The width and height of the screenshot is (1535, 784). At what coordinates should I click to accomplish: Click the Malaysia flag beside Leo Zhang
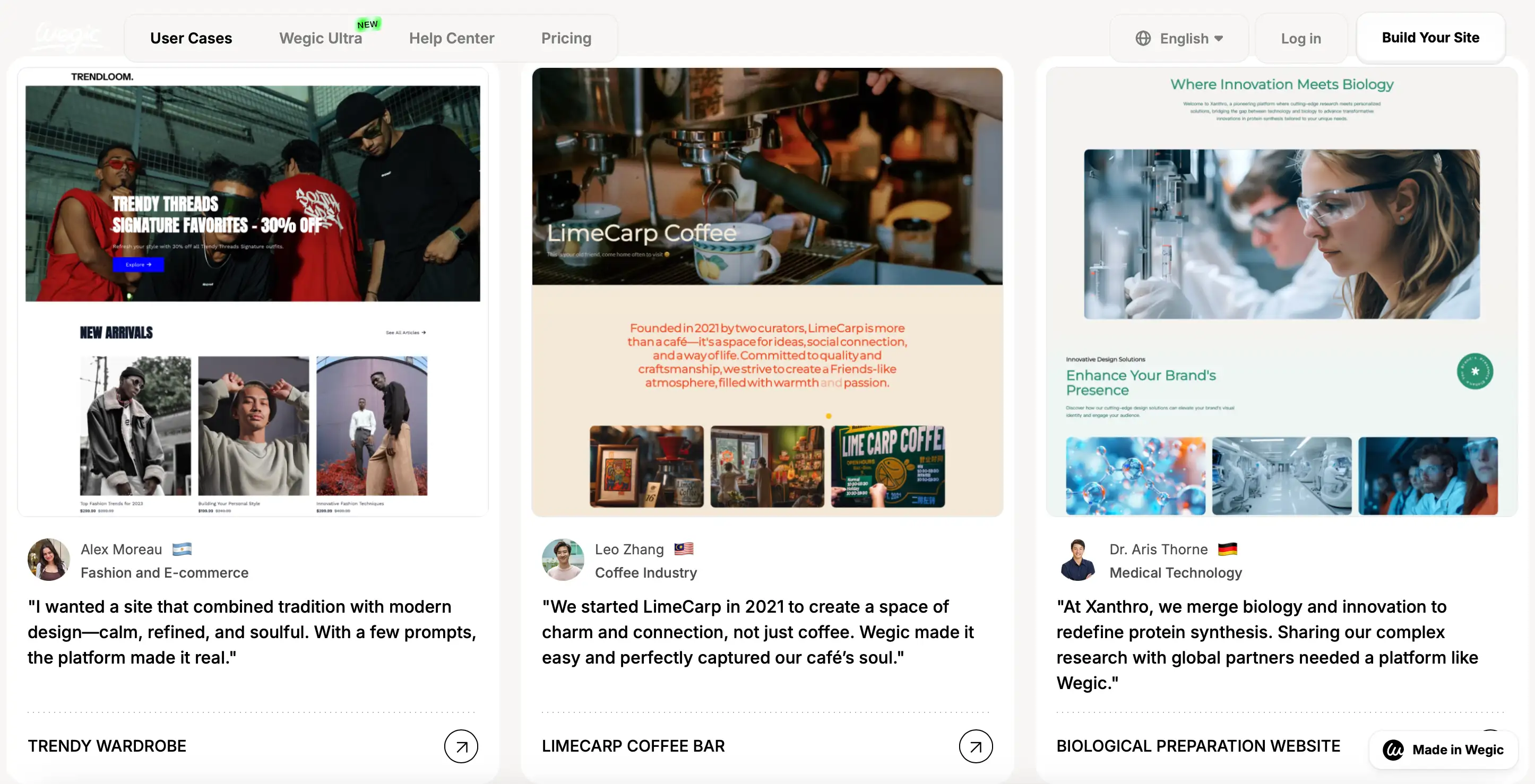point(684,548)
